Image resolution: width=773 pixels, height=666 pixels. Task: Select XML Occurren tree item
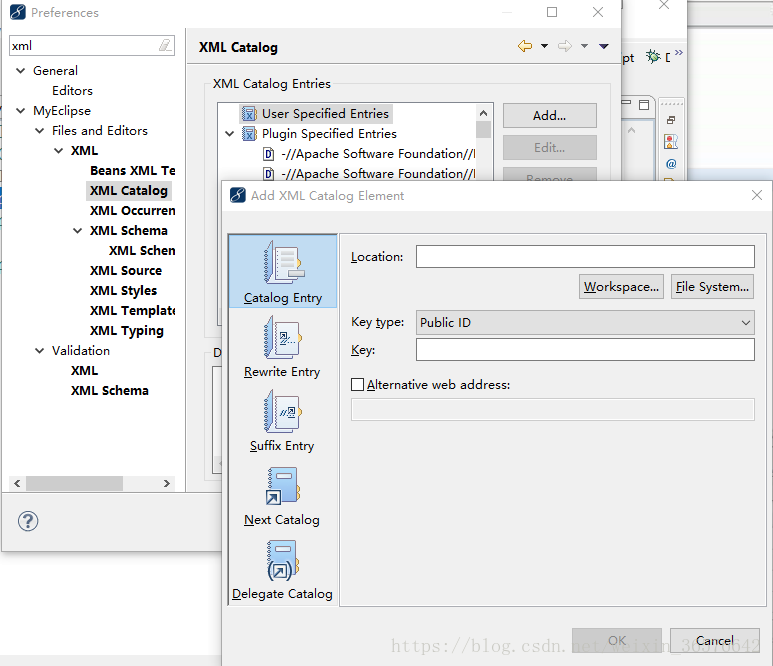coord(133,210)
